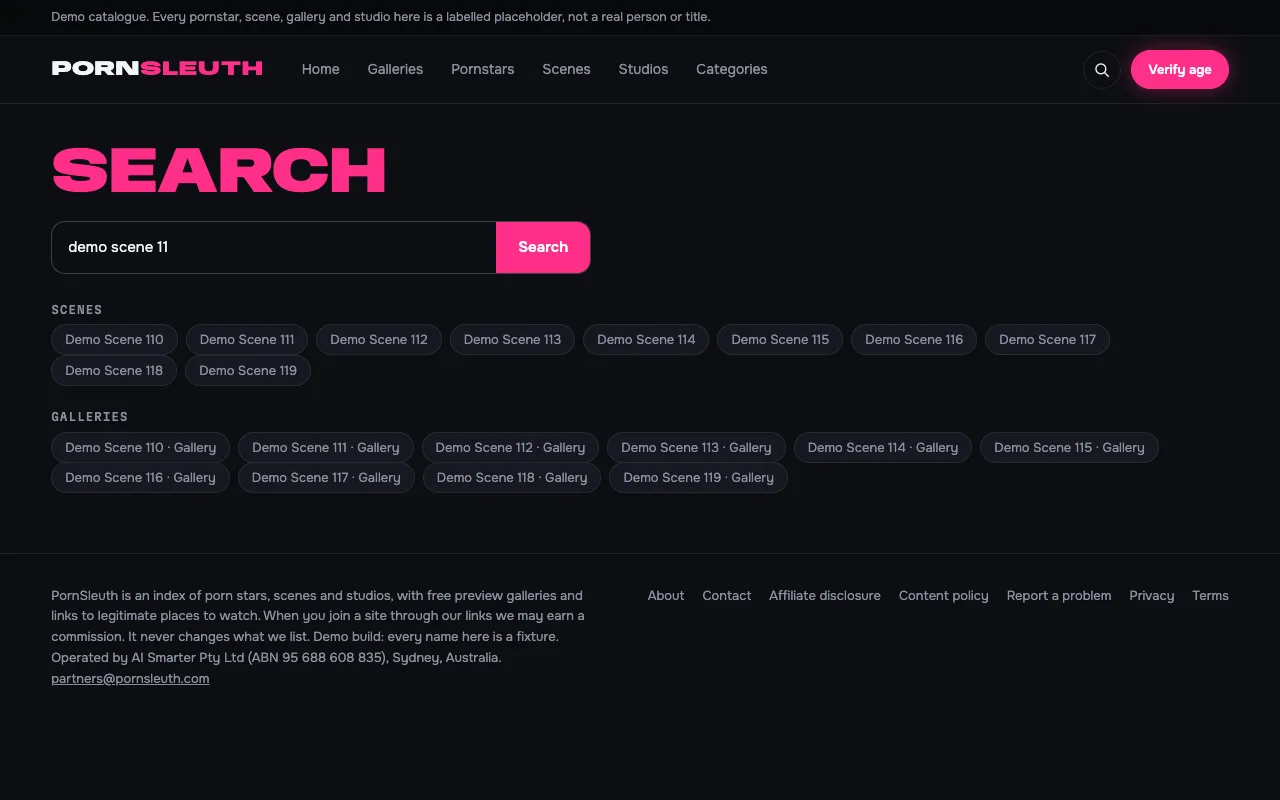Select the 'Demo Scene 112 · Gallery' chip
The width and height of the screenshot is (1280, 800).
coord(510,447)
